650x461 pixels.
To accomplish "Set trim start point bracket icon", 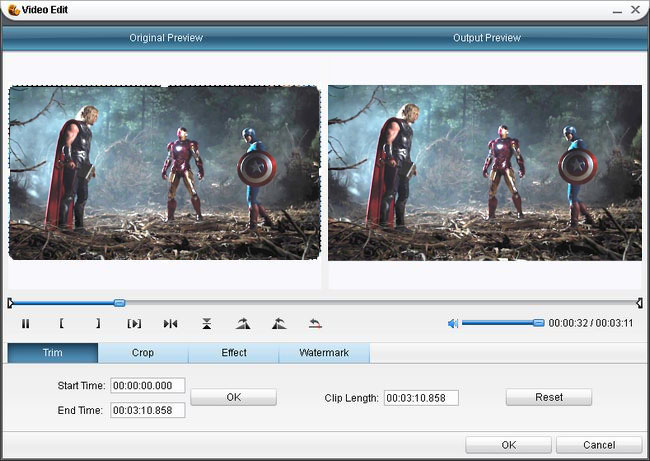I will point(61,323).
